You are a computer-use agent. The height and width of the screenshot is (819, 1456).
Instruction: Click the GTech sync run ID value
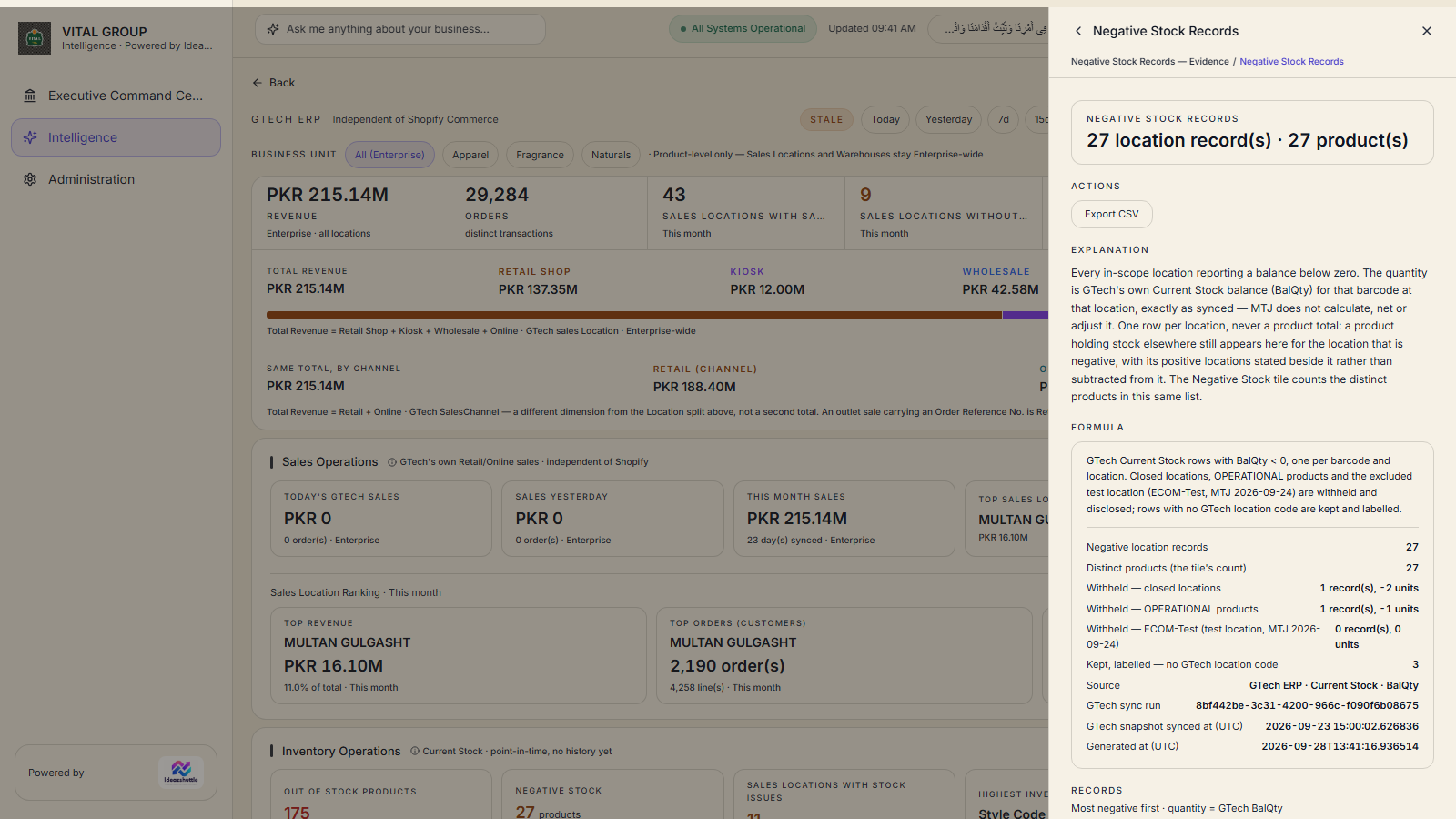(x=1307, y=705)
